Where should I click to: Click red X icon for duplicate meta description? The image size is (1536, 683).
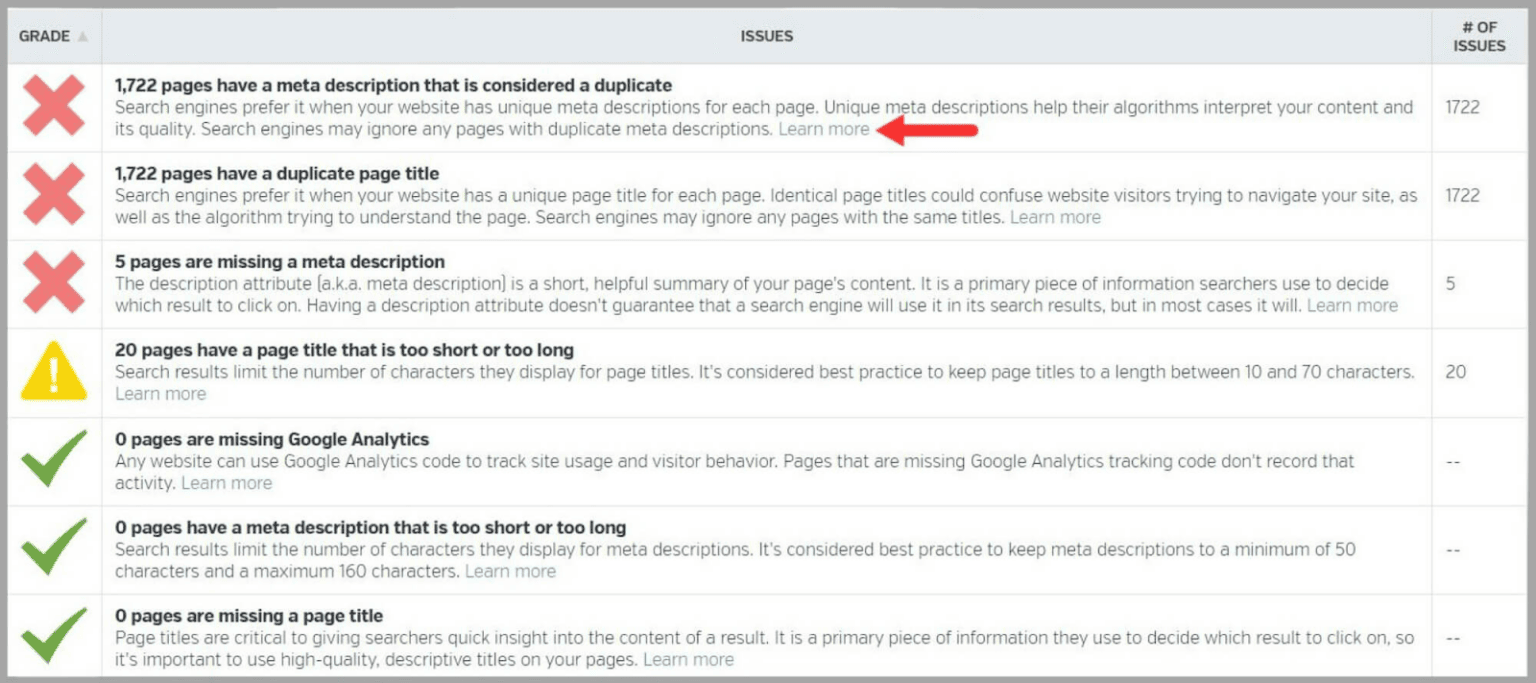tap(54, 108)
